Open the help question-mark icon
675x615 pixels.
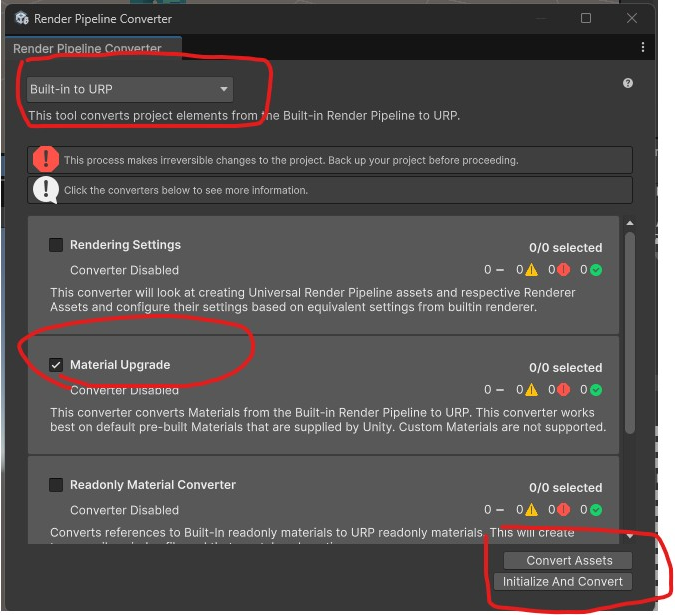pos(628,83)
